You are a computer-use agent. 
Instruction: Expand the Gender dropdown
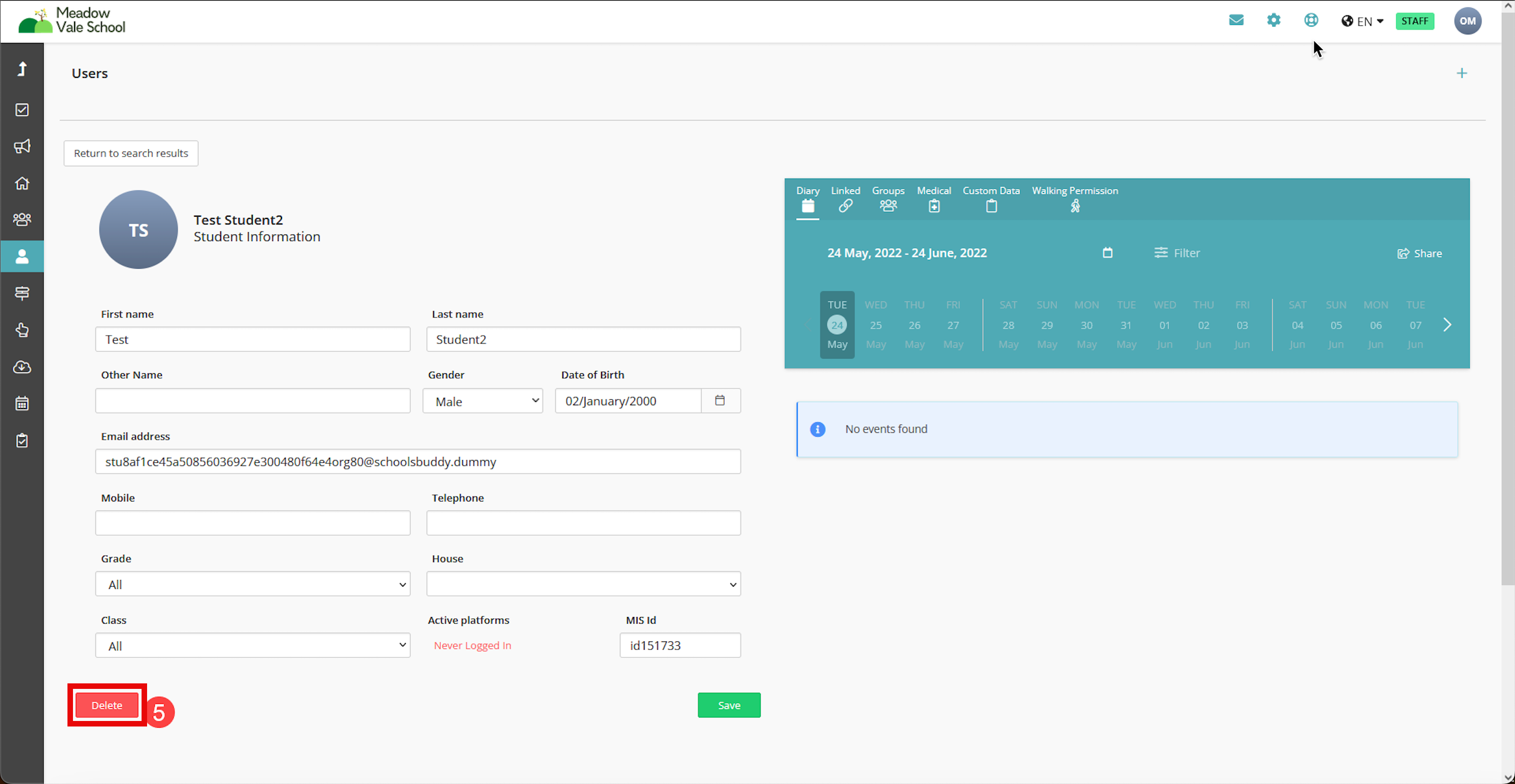tap(482, 401)
